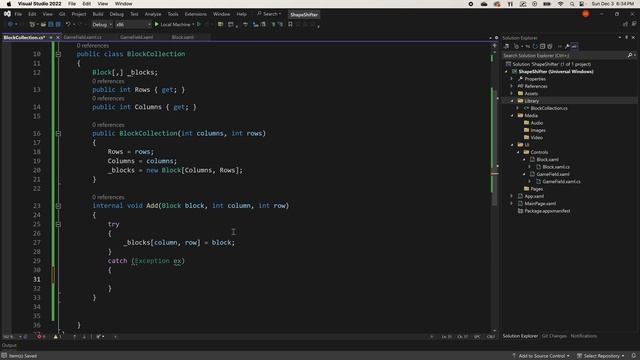Viewport: 640px width, 360px height.
Task: Select Block.xaml.cs in Solution Explorer
Action: pos(556,167)
